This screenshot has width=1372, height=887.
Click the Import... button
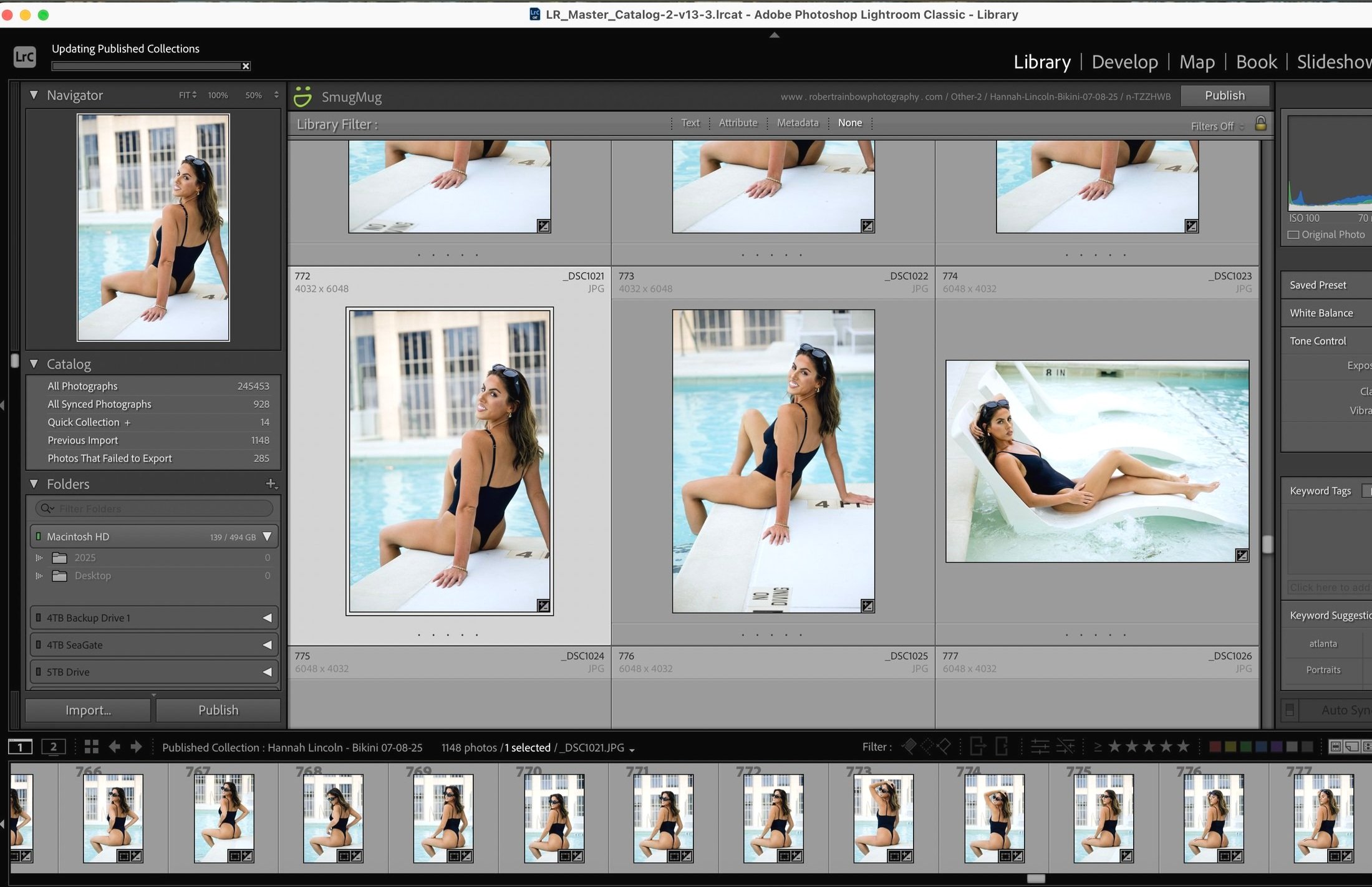coord(88,710)
